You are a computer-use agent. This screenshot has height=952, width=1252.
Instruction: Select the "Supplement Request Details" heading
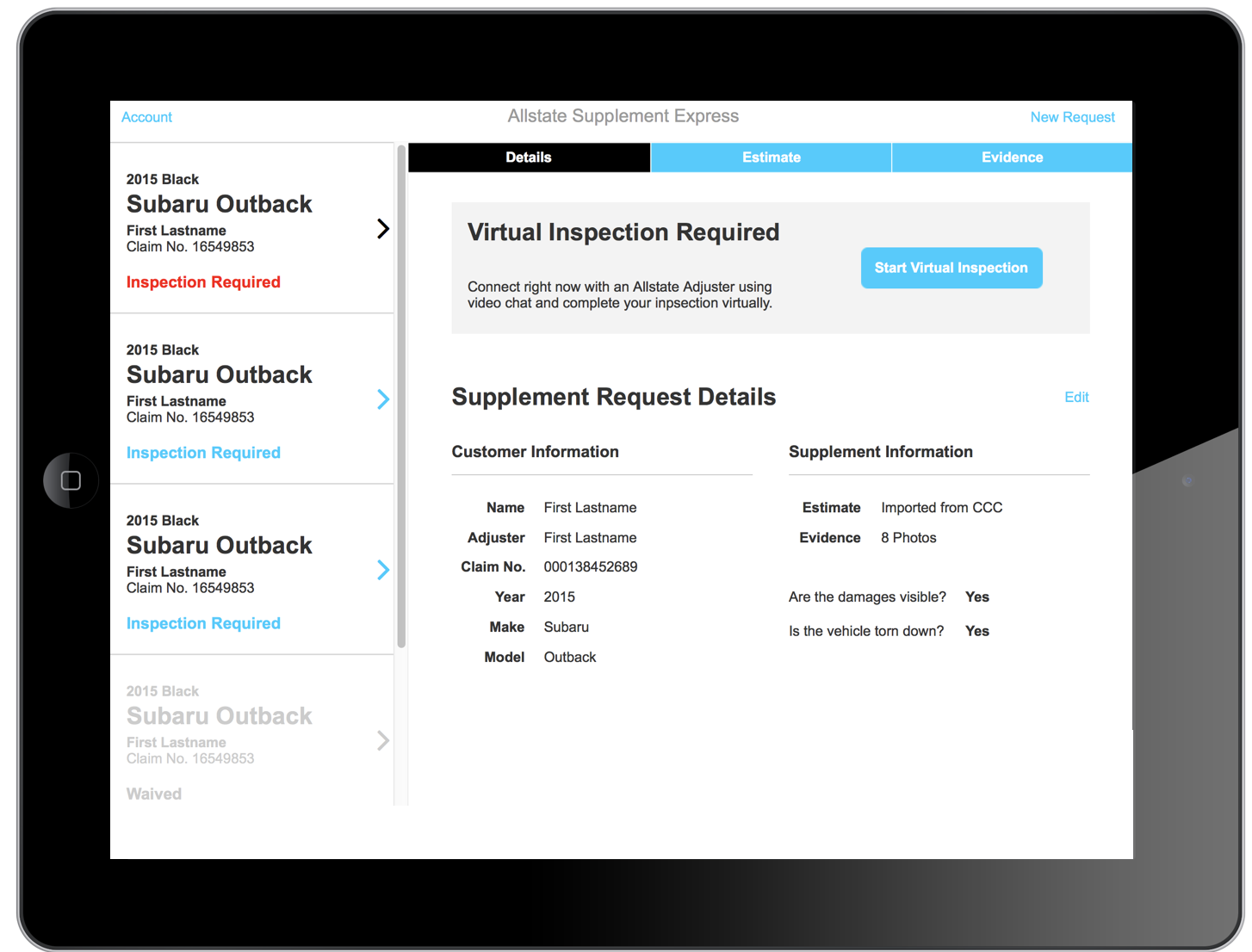(614, 397)
